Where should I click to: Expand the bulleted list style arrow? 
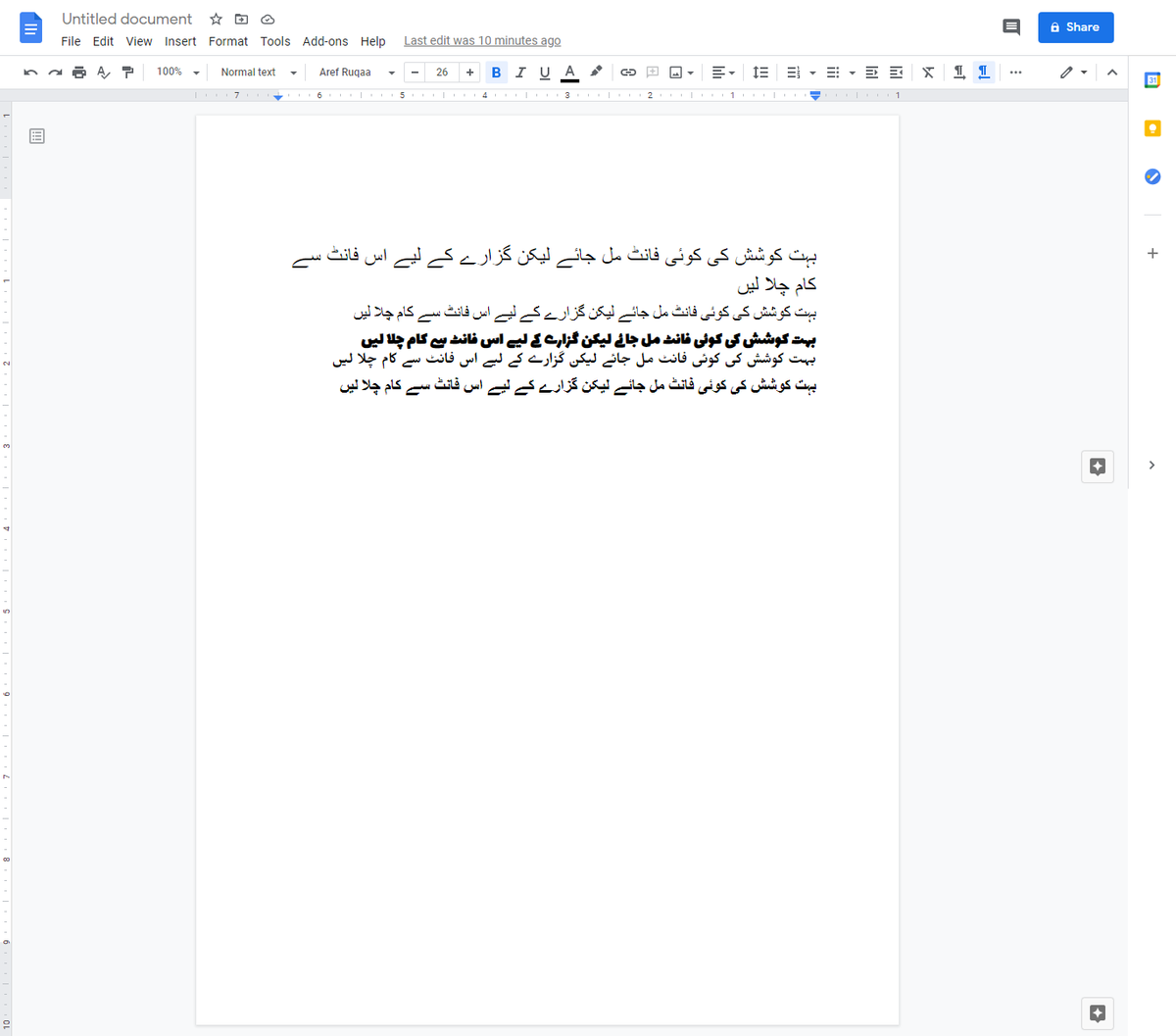(852, 73)
